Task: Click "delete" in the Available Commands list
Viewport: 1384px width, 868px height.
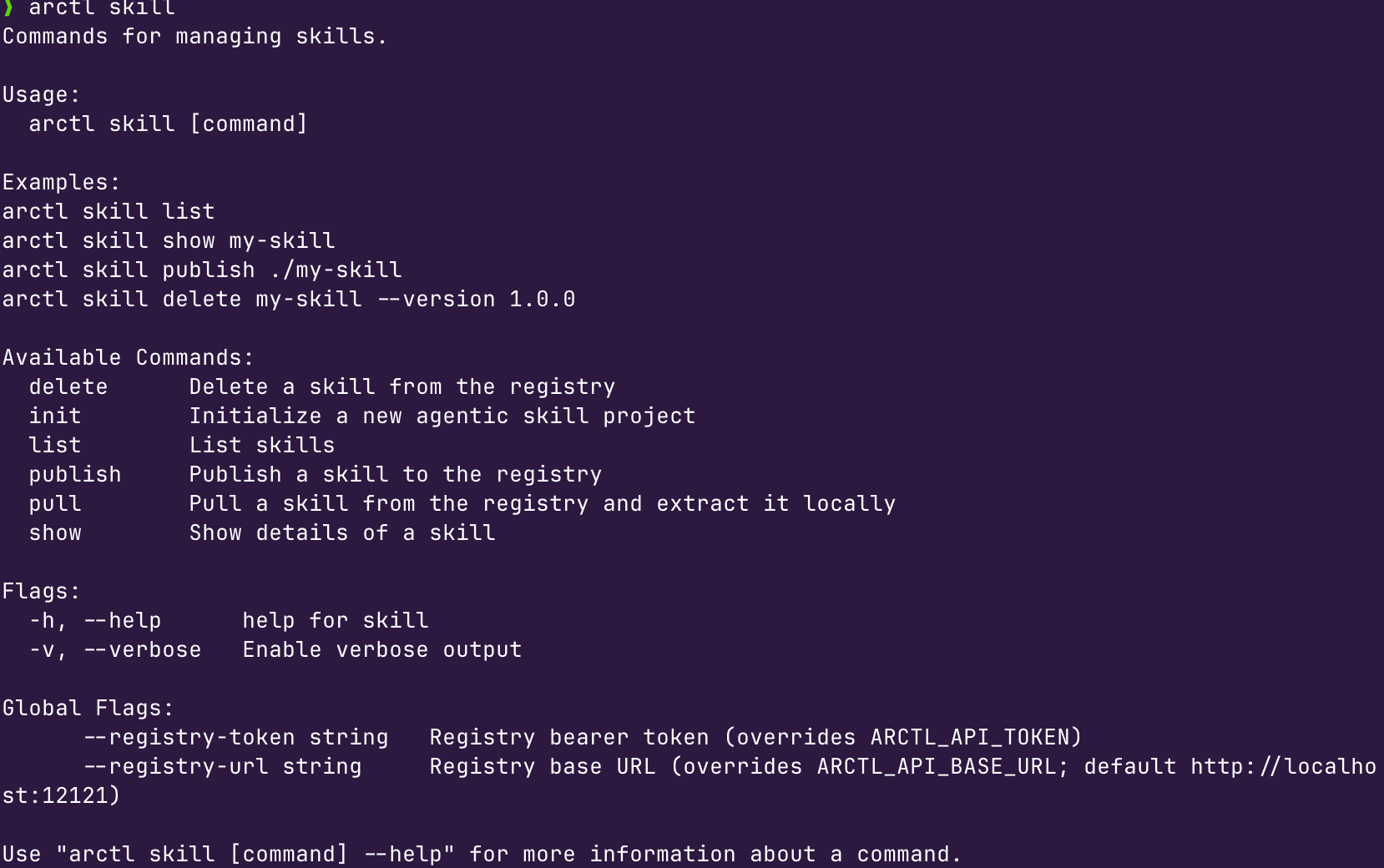Action: (x=68, y=387)
